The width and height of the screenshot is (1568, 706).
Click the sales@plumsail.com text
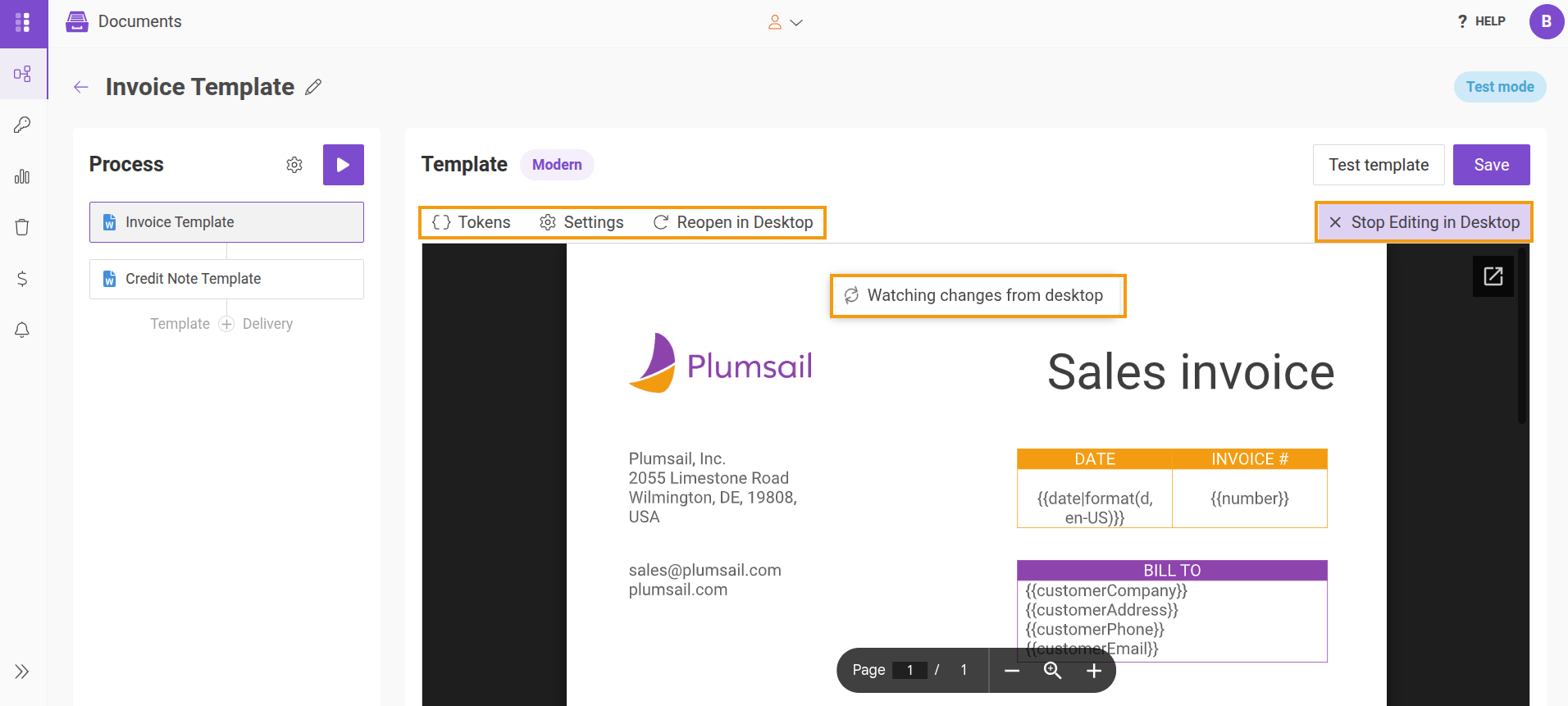tap(704, 570)
